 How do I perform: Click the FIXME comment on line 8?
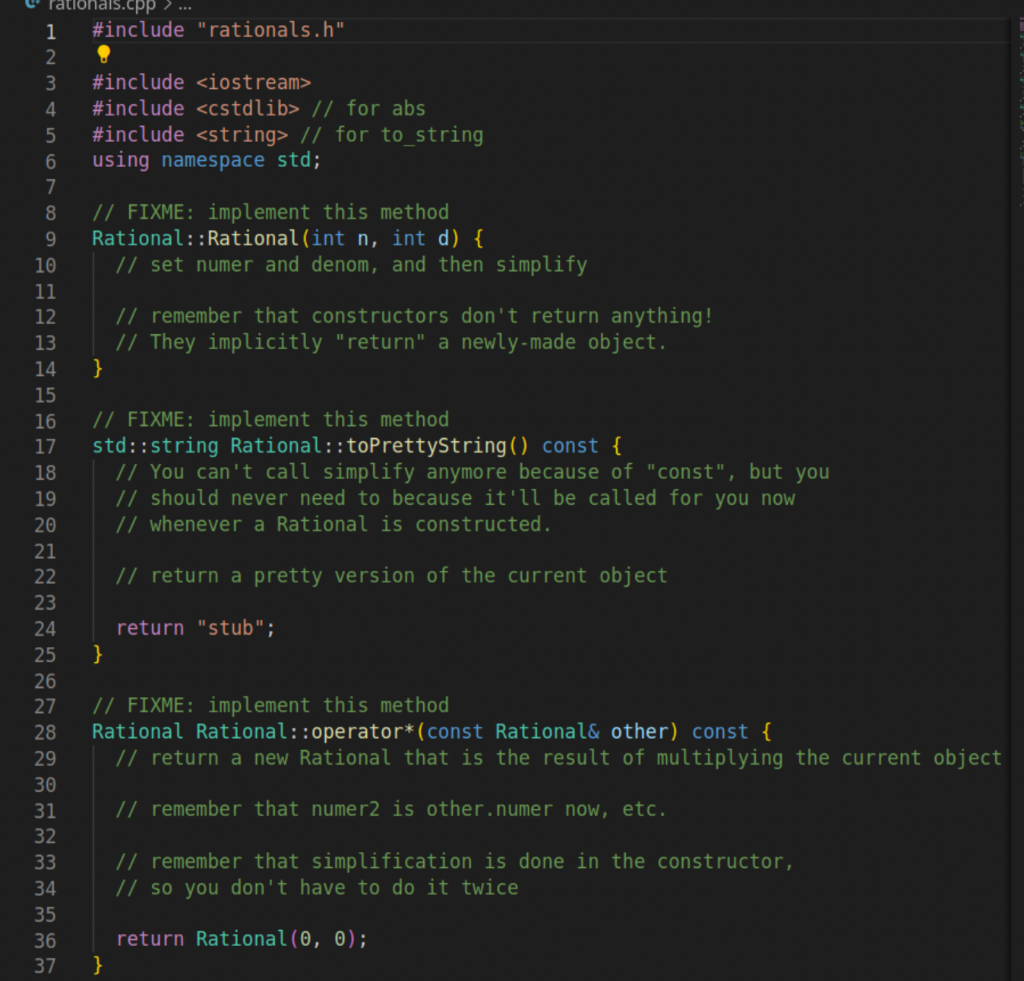(x=270, y=212)
